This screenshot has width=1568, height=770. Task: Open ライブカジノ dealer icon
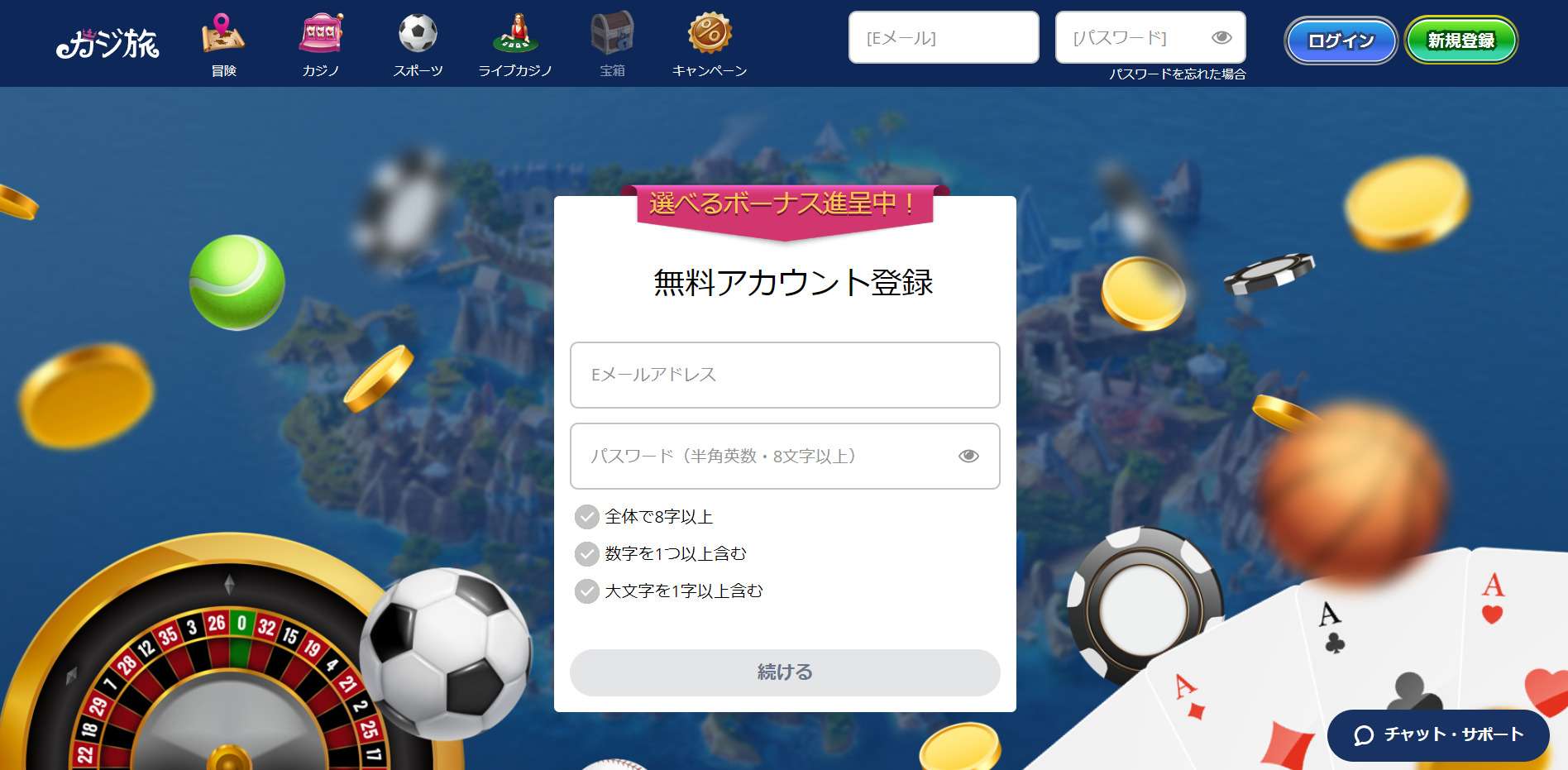(x=515, y=34)
